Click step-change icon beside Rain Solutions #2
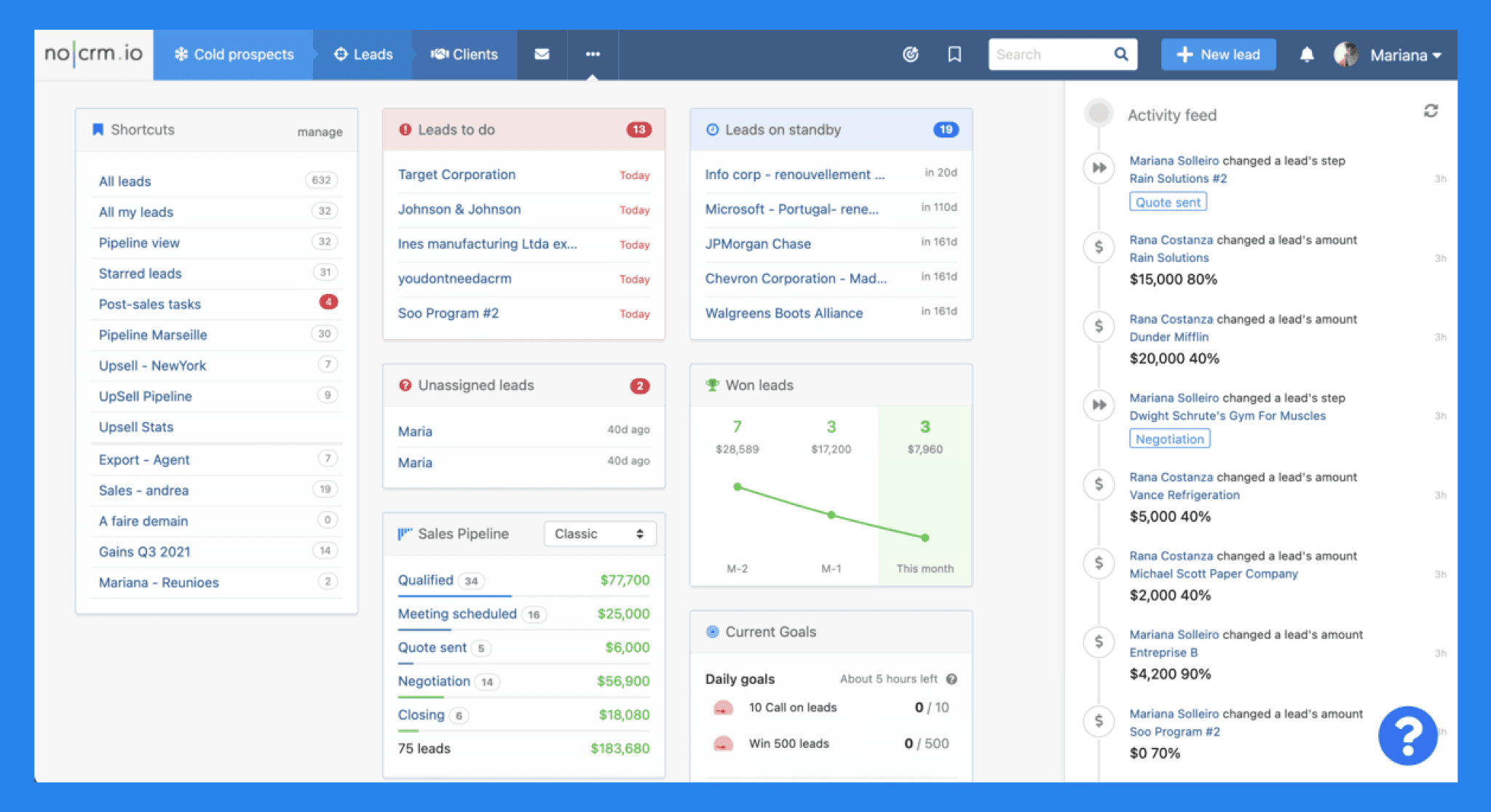The image size is (1491, 812). 1099,168
